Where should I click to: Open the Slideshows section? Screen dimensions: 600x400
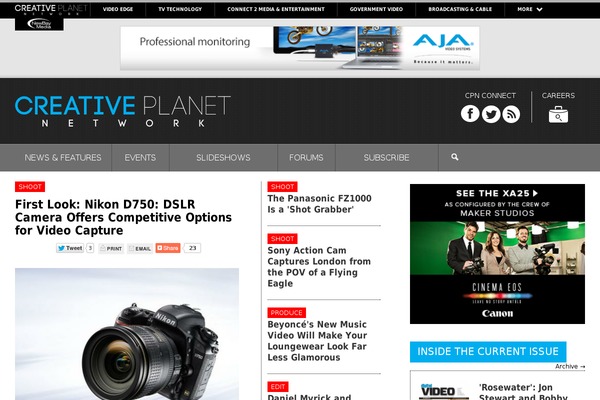pos(223,157)
